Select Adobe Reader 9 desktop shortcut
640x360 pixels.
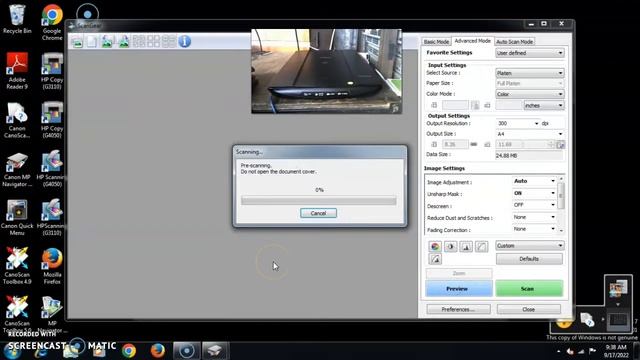(x=17, y=71)
